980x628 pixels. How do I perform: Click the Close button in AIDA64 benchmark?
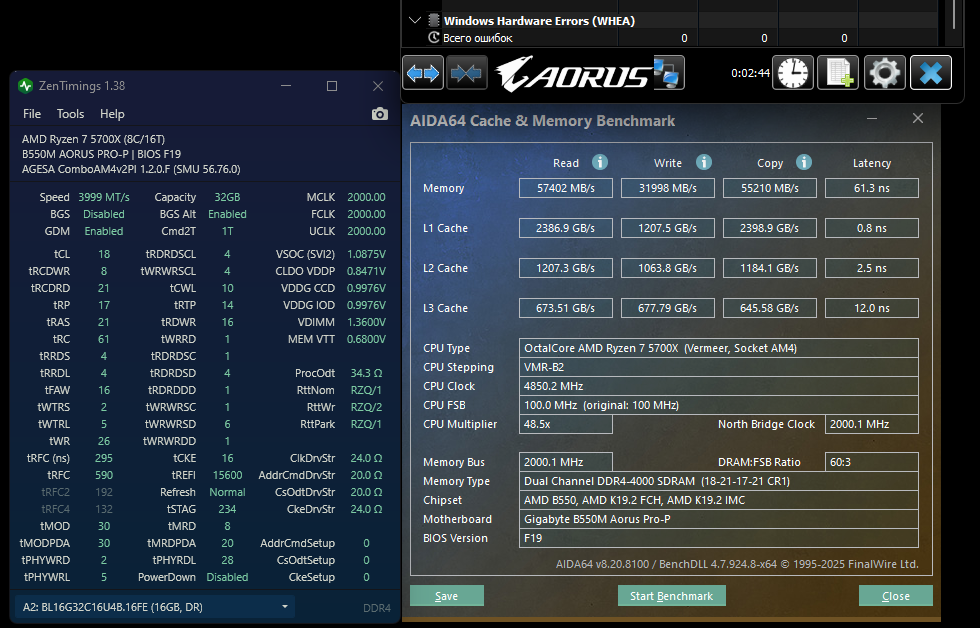(x=896, y=596)
